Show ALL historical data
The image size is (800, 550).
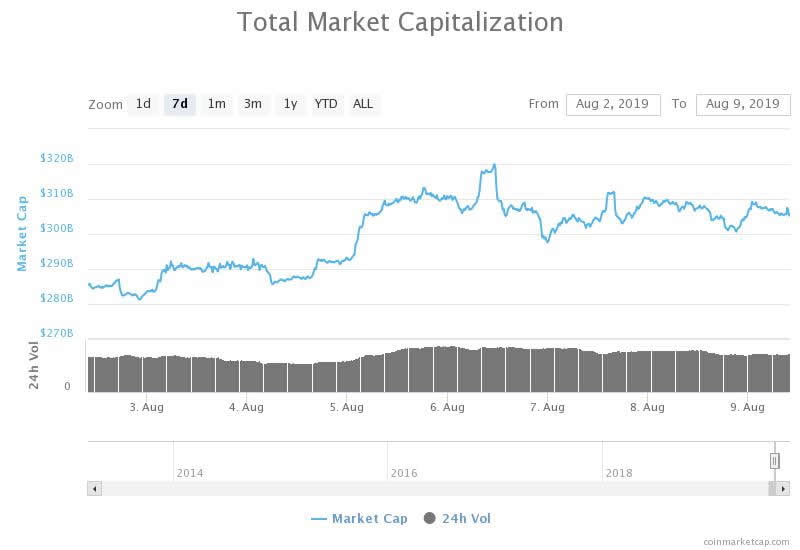[x=363, y=104]
